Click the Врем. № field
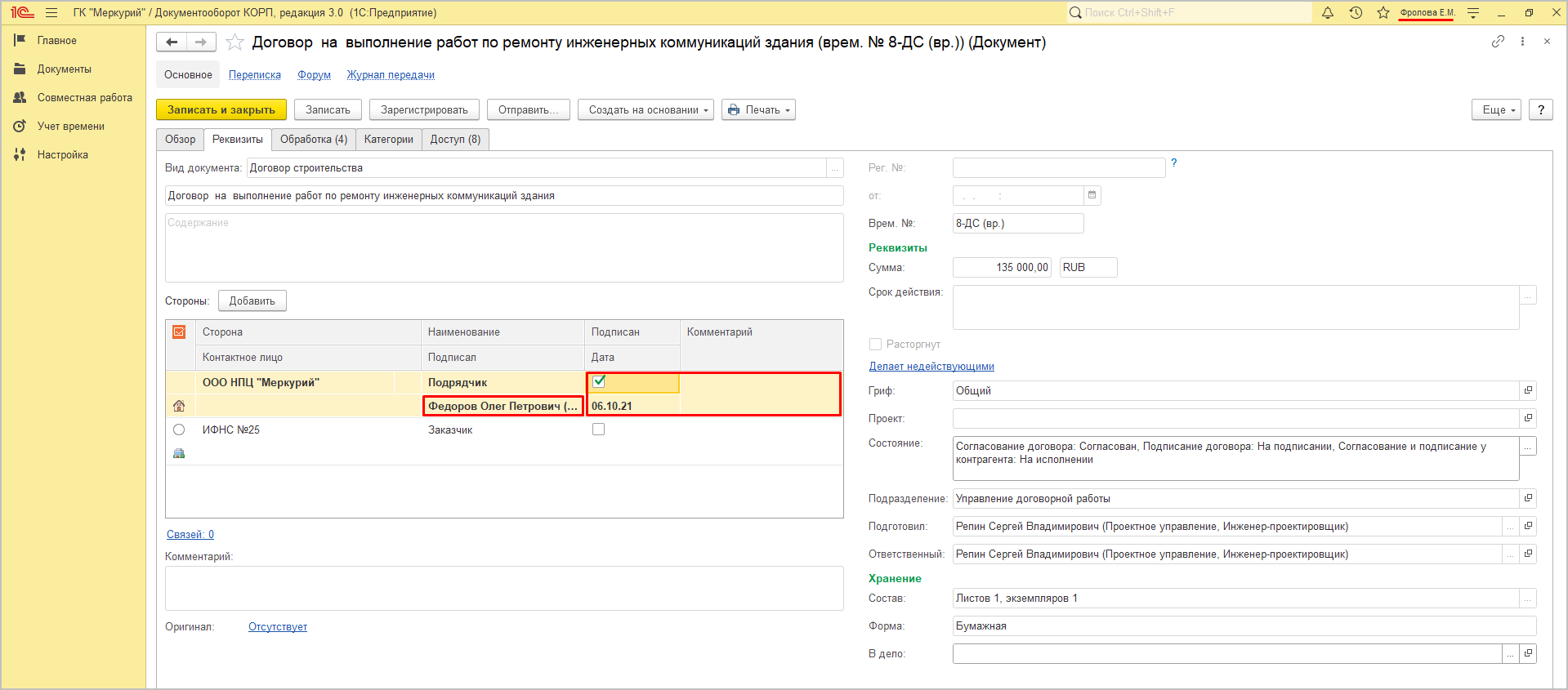This screenshot has width=1568, height=690. [x=1018, y=224]
